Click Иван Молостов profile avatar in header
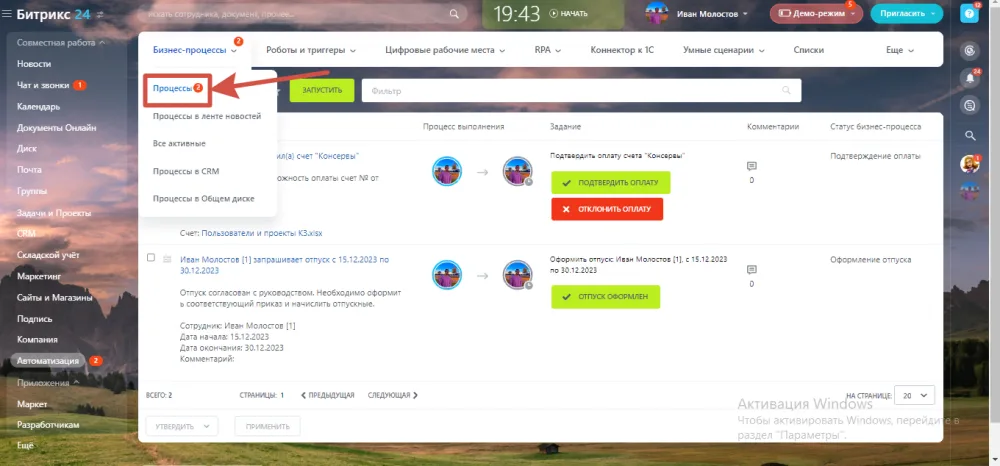The image size is (1000, 466). (657, 13)
